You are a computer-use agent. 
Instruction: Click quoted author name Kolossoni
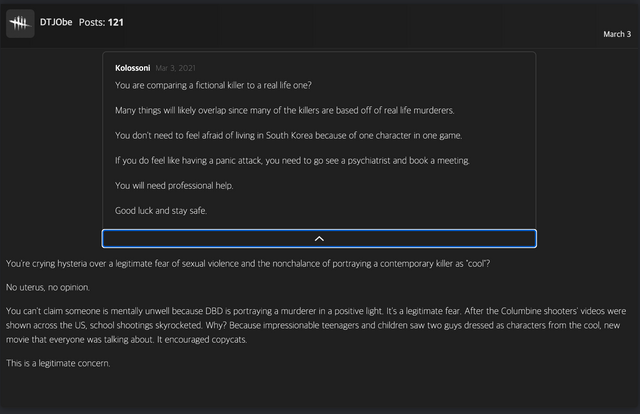click(133, 68)
